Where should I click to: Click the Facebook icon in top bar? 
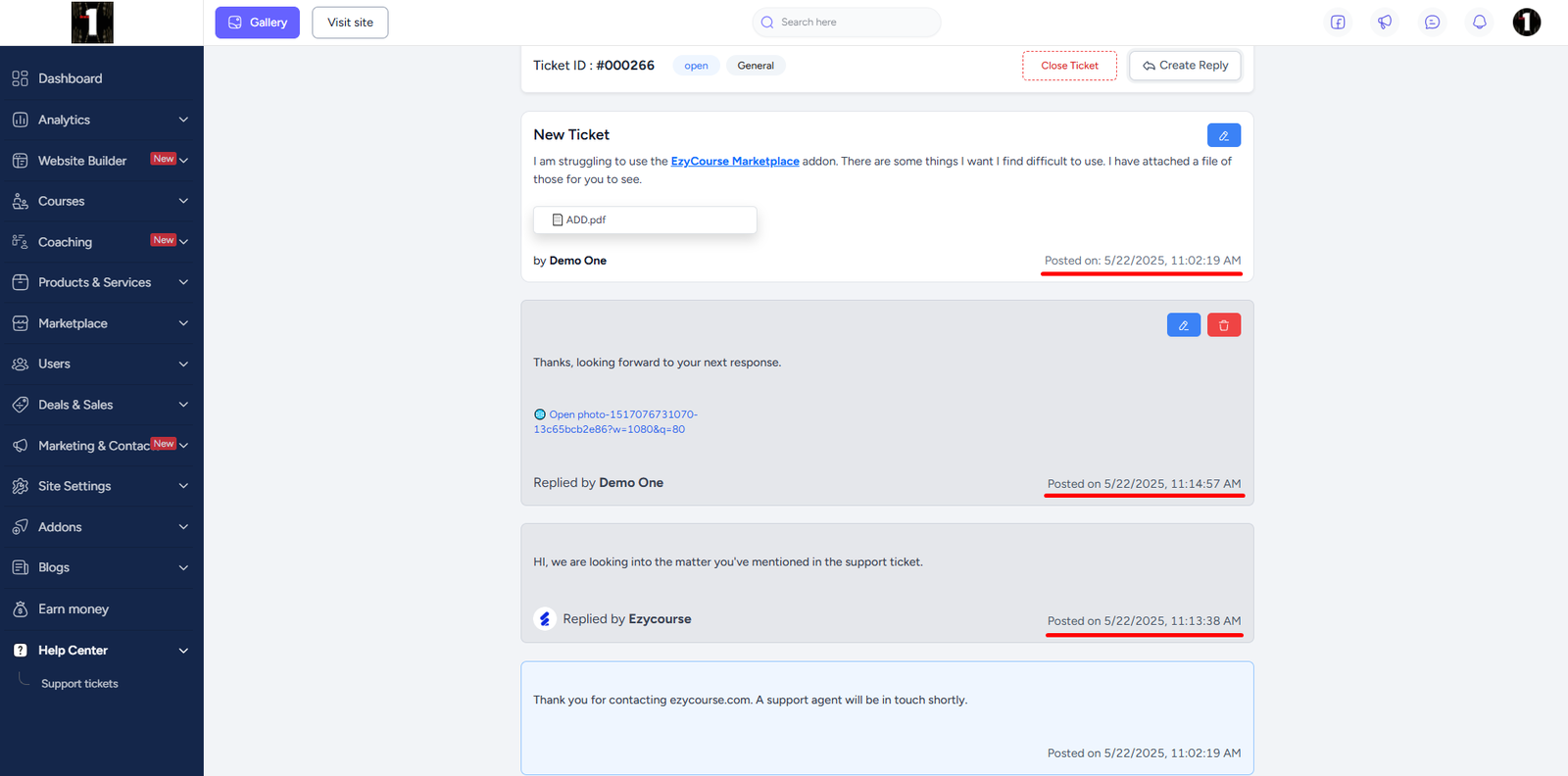(1338, 23)
